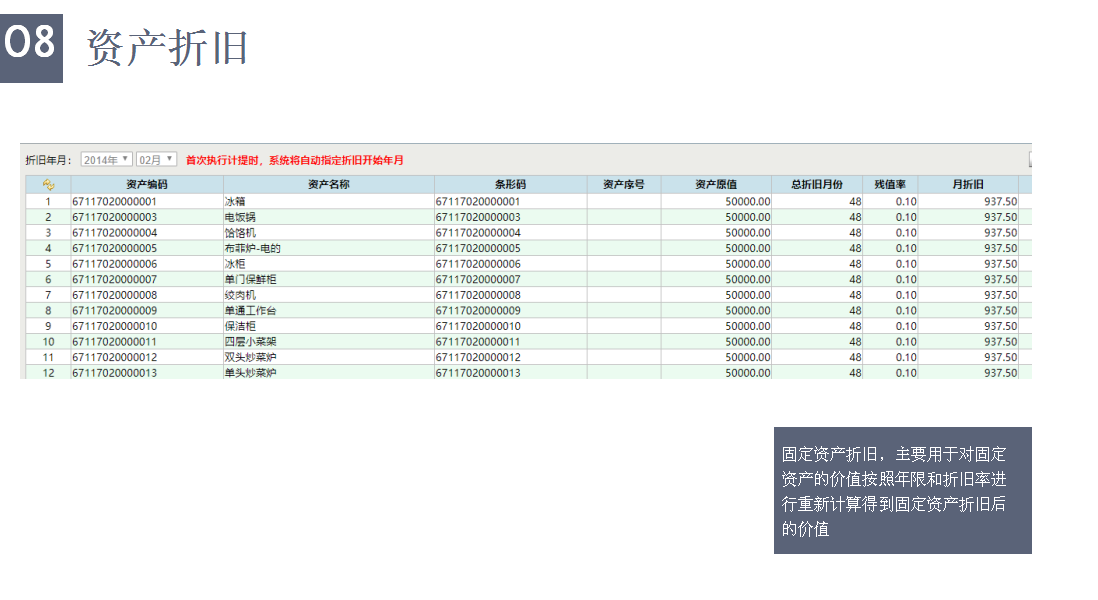This screenshot has height=600, width=1098.
Task: Click the partially visible checkbox at toolbar right
Action: click(1029, 159)
